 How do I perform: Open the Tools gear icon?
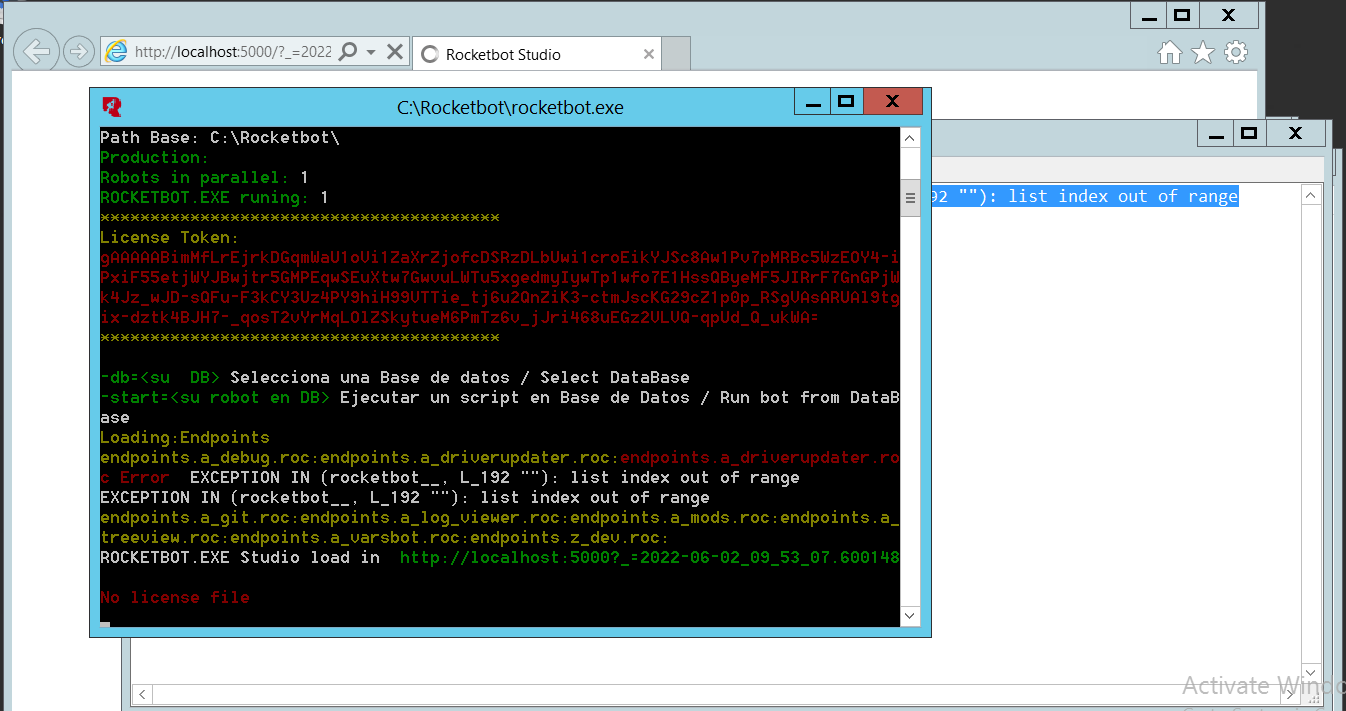click(x=1236, y=53)
